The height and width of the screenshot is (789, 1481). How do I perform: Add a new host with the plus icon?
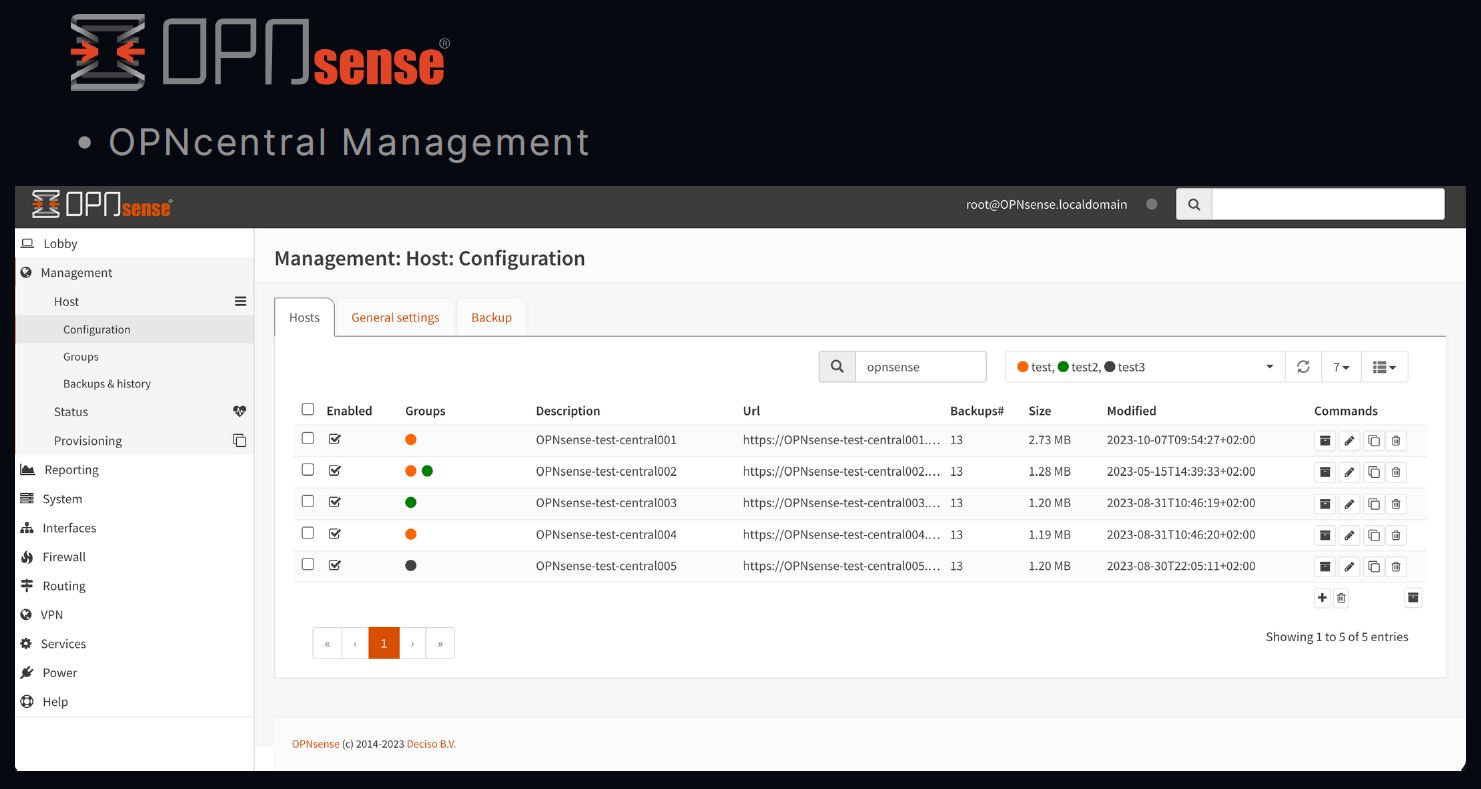click(1322, 598)
